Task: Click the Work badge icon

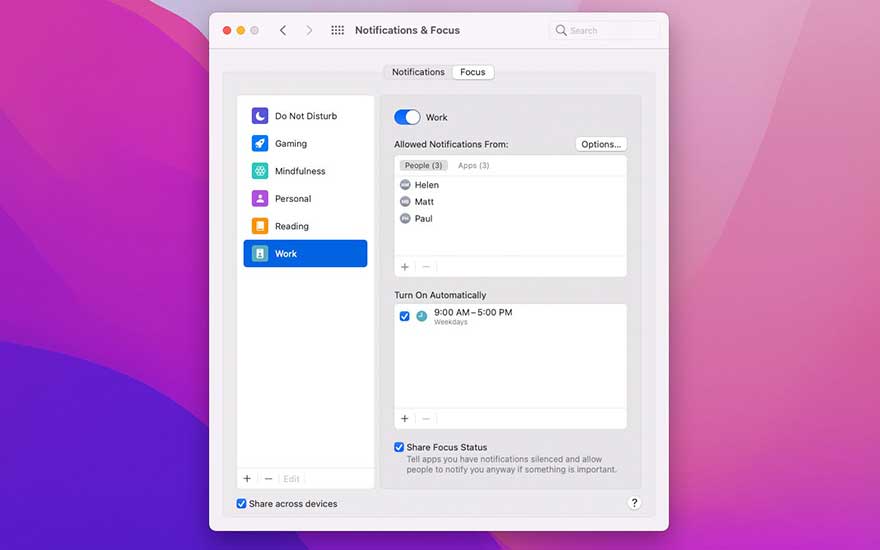Action: tap(259, 254)
